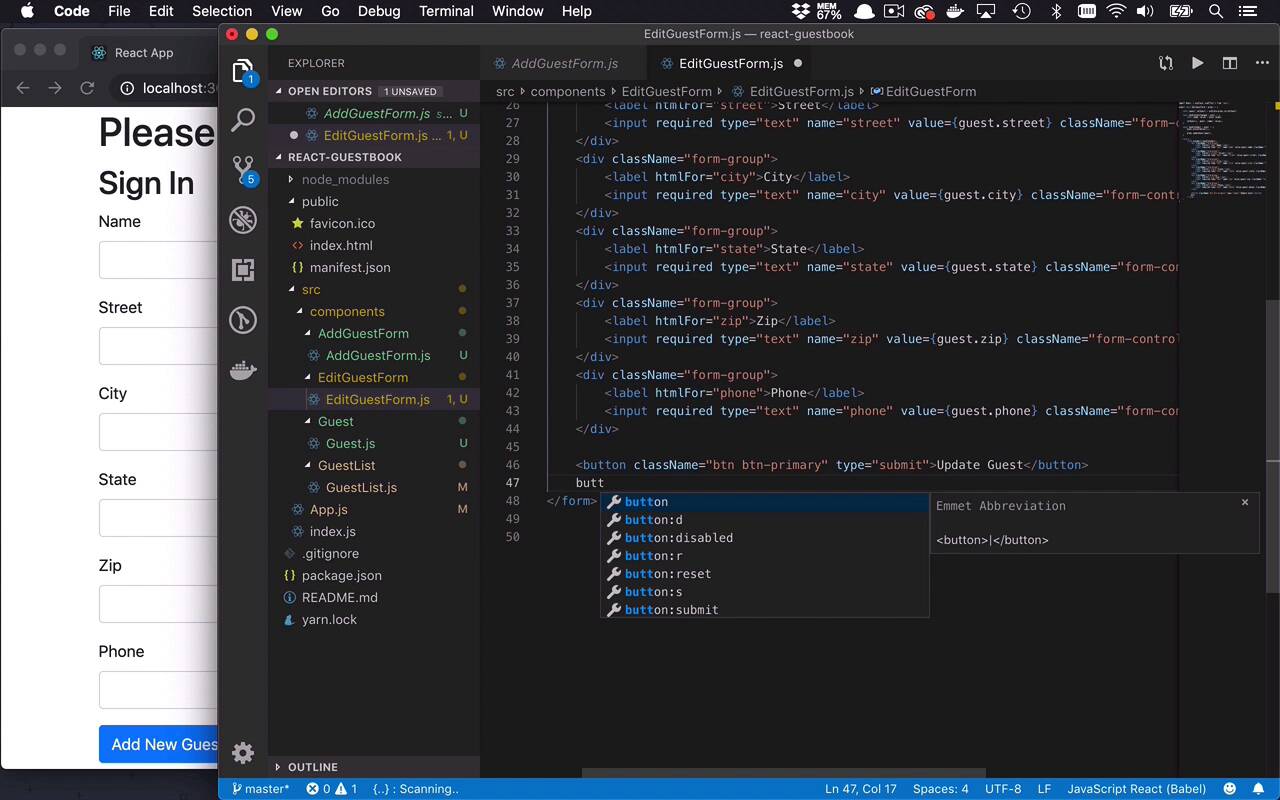Click the JavaScript React (Babel) language mode
This screenshot has width=1280, height=800.
point(1136,789)
